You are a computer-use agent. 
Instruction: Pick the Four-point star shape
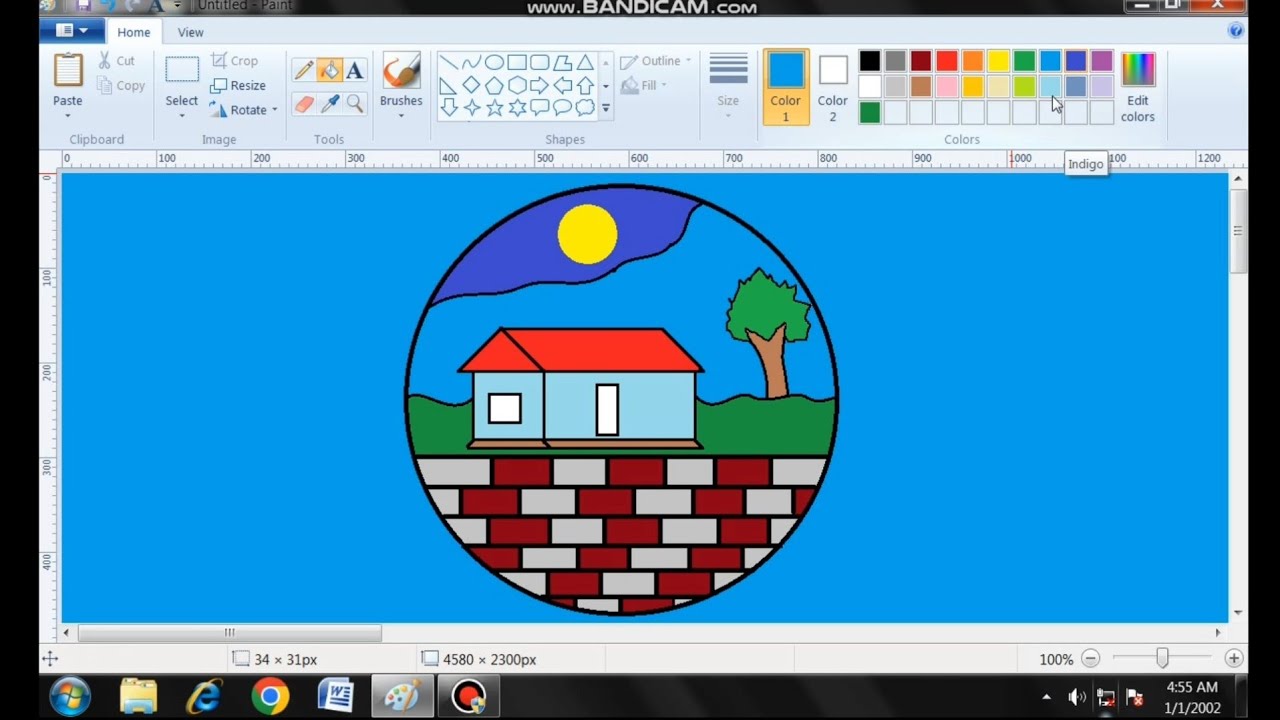(x=472, y=107)
